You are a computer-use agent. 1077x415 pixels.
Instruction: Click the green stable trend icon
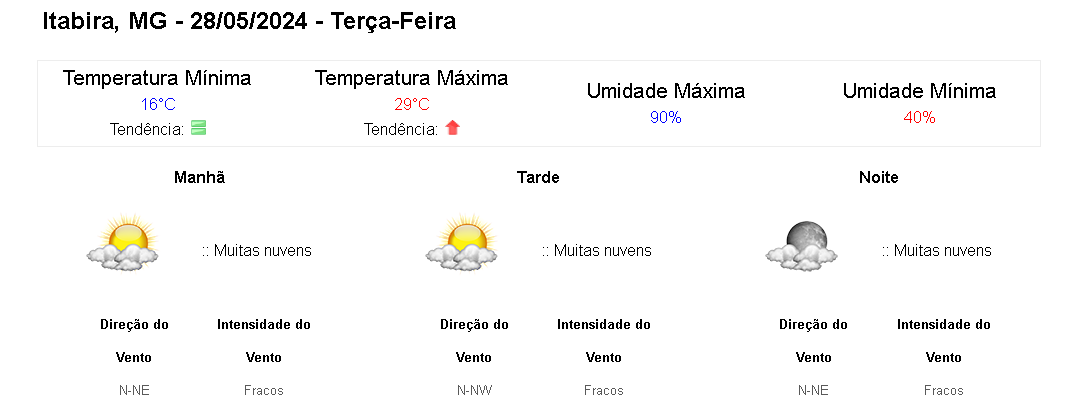(x=199, y=128)
